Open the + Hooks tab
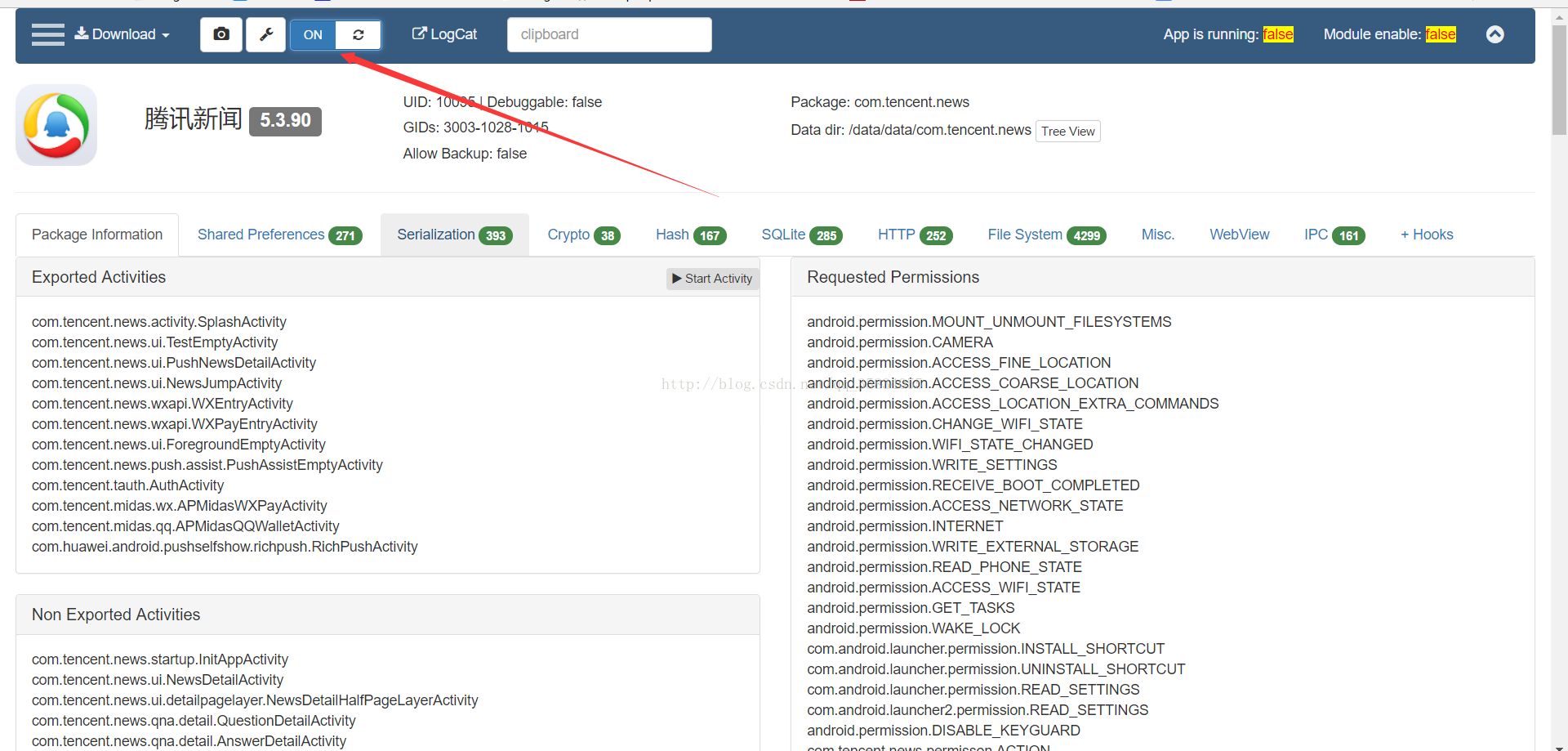Screen dimensions: 1568x751 [1427, 235]
